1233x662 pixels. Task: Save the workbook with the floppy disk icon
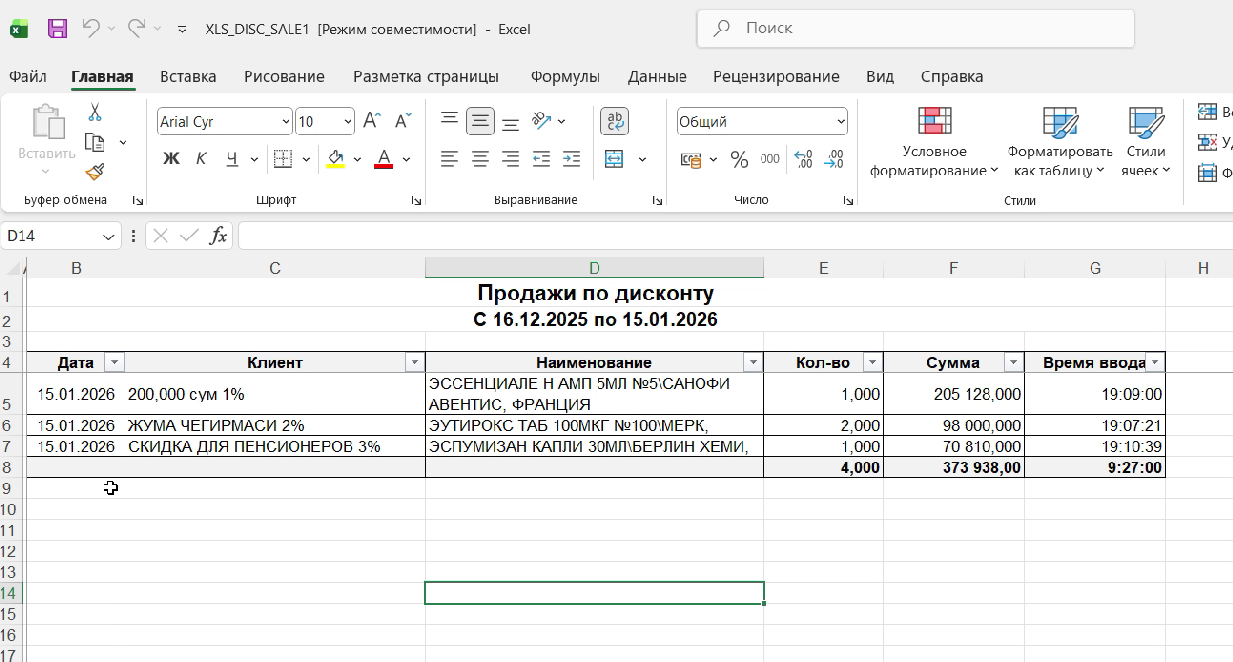[x=57, y=28]
